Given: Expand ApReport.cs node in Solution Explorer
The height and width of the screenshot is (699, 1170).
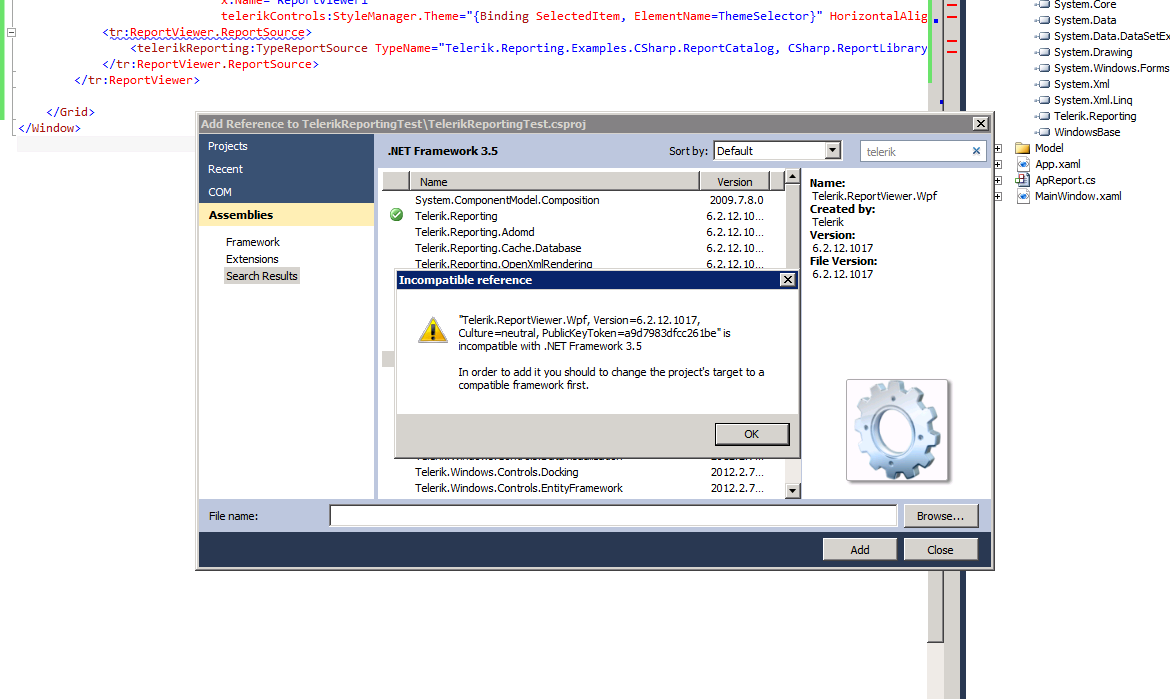Looking at the screenshot, I should pyautogui.click(x=998, y=181).
